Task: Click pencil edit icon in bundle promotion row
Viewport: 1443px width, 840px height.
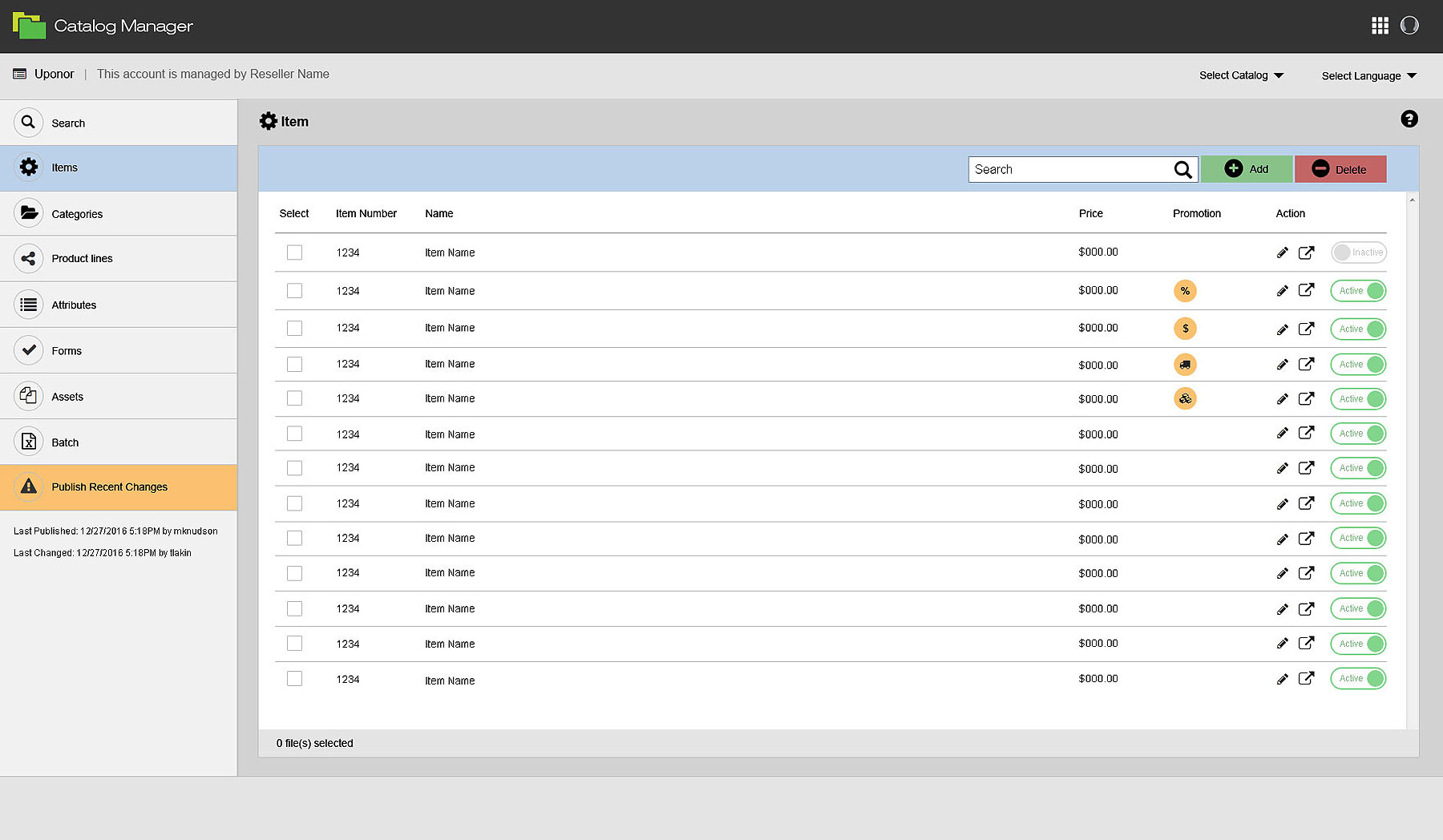Action: (1283, 398)
